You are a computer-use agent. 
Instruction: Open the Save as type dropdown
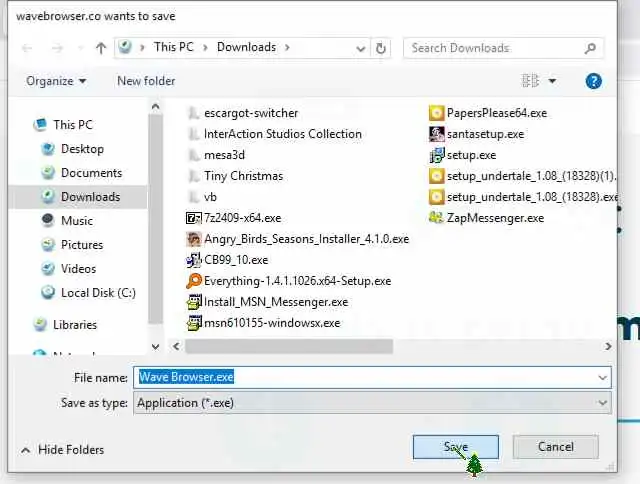pos(372,403)
